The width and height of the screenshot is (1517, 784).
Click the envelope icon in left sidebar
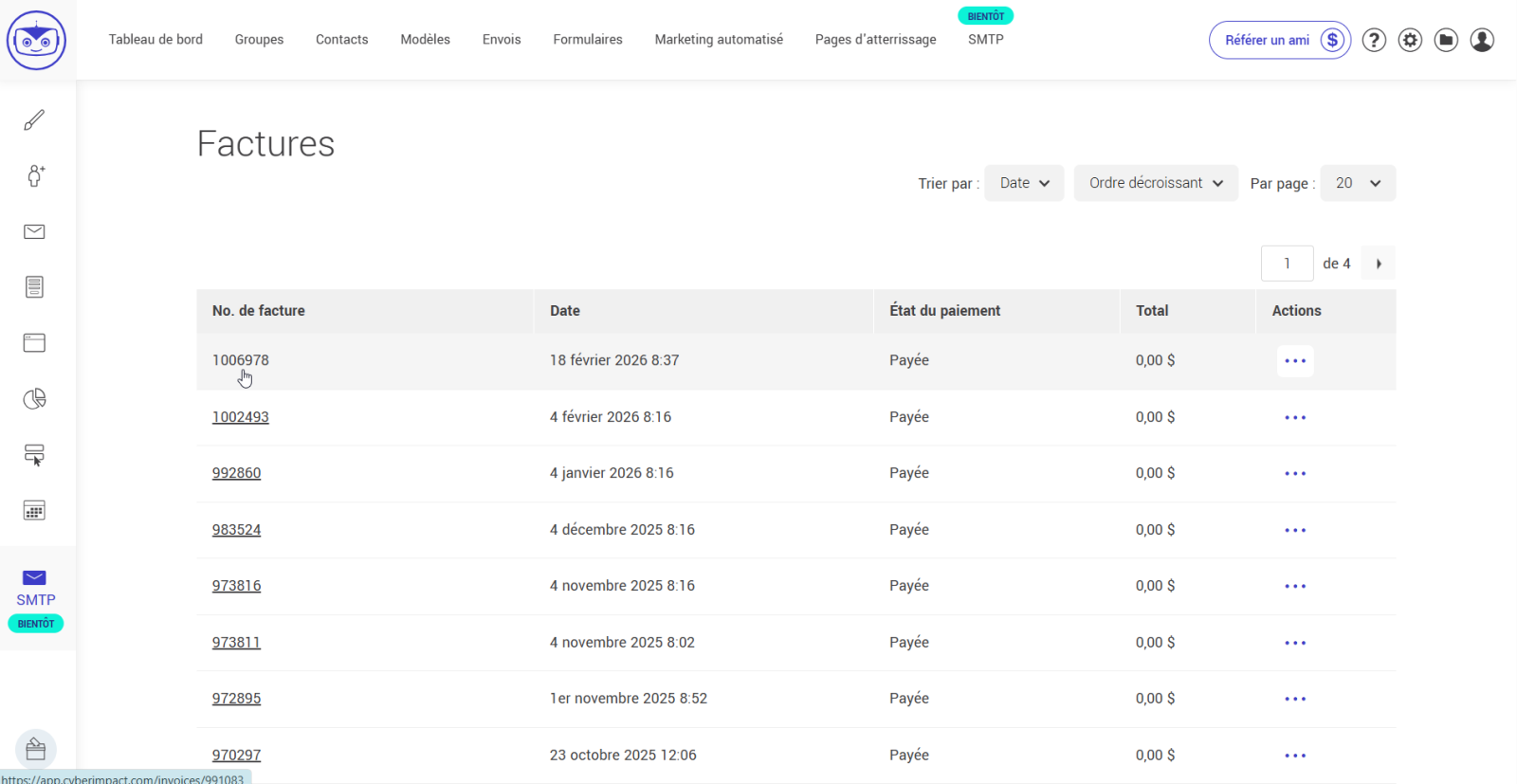pos(34,232)
